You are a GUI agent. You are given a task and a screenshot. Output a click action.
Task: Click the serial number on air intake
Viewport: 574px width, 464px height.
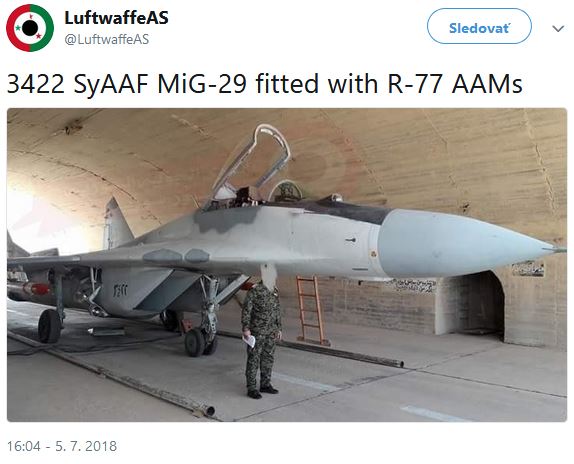pos(120,291)
